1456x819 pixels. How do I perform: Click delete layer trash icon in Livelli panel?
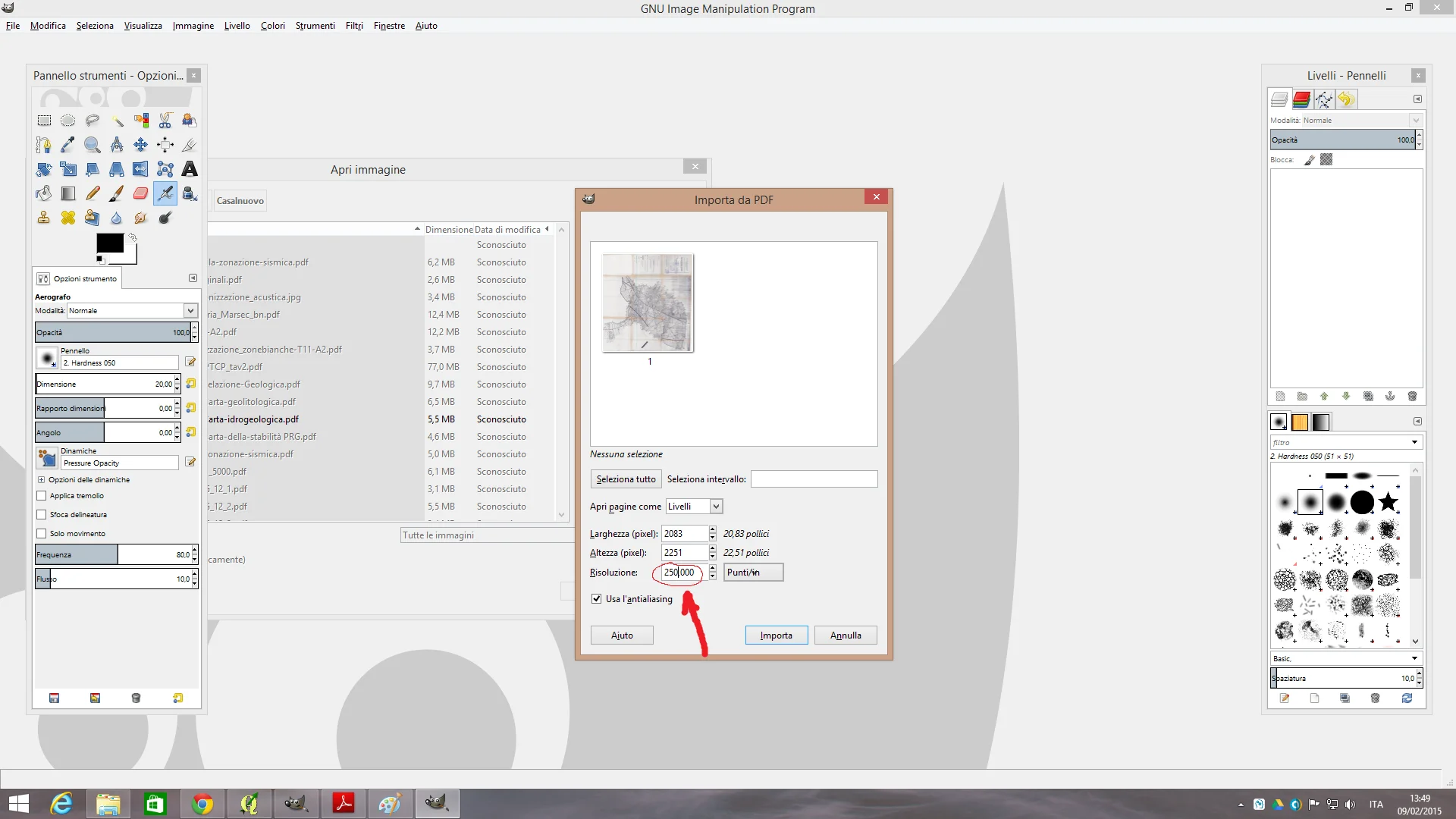coord(1412,396)
